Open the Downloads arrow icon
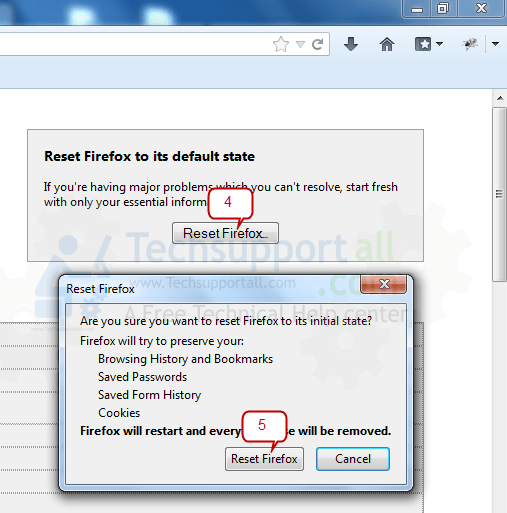Screen dimensions: 507x513 click(x=351, y=44)
